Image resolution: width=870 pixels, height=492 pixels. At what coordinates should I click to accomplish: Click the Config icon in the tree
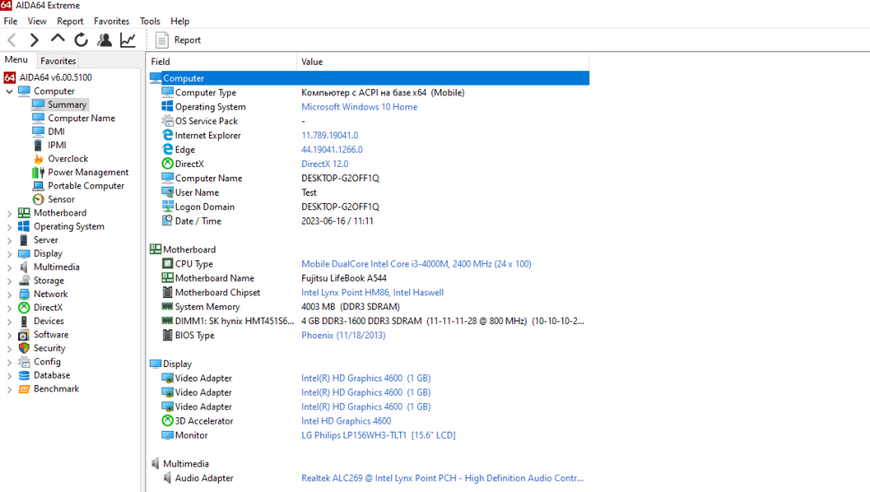[24, 362]
